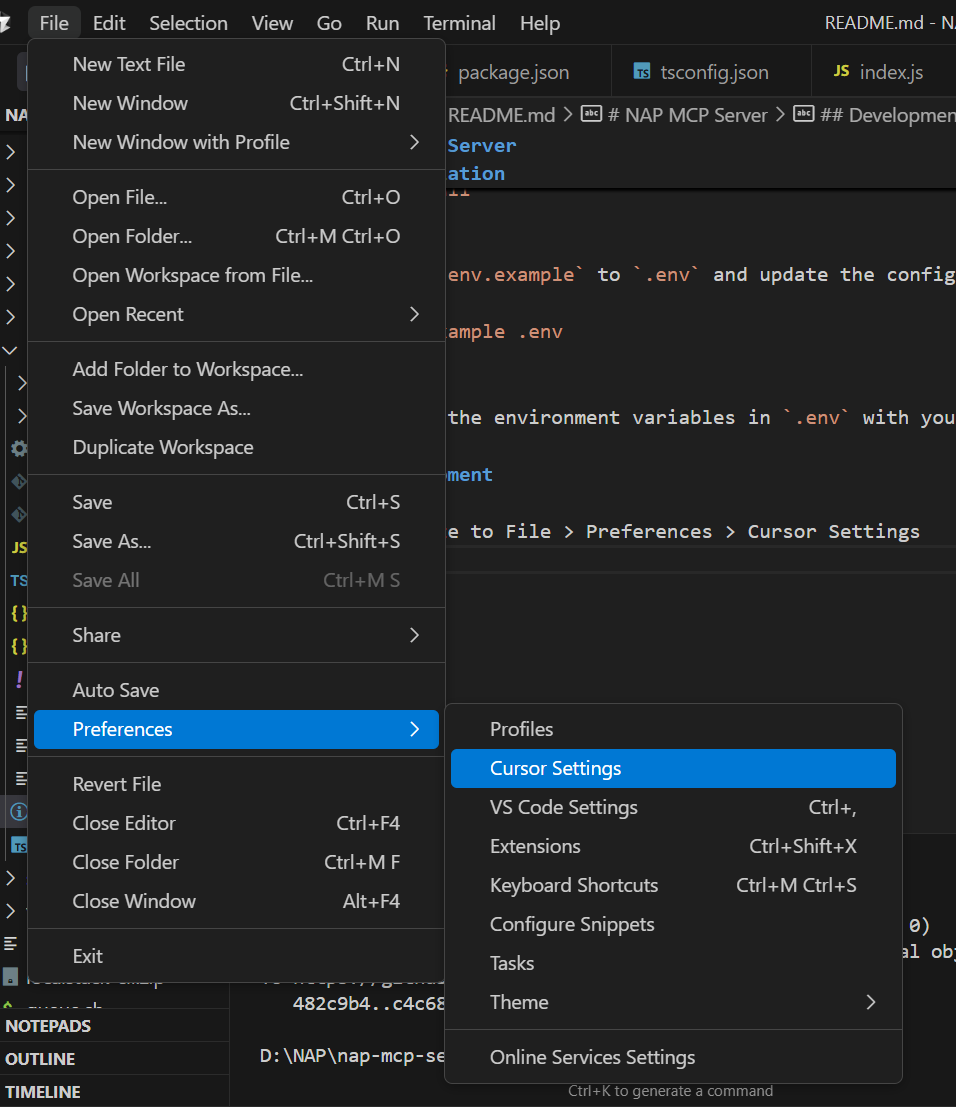Expand the Open Recent submenu

(x=236, y=314)
